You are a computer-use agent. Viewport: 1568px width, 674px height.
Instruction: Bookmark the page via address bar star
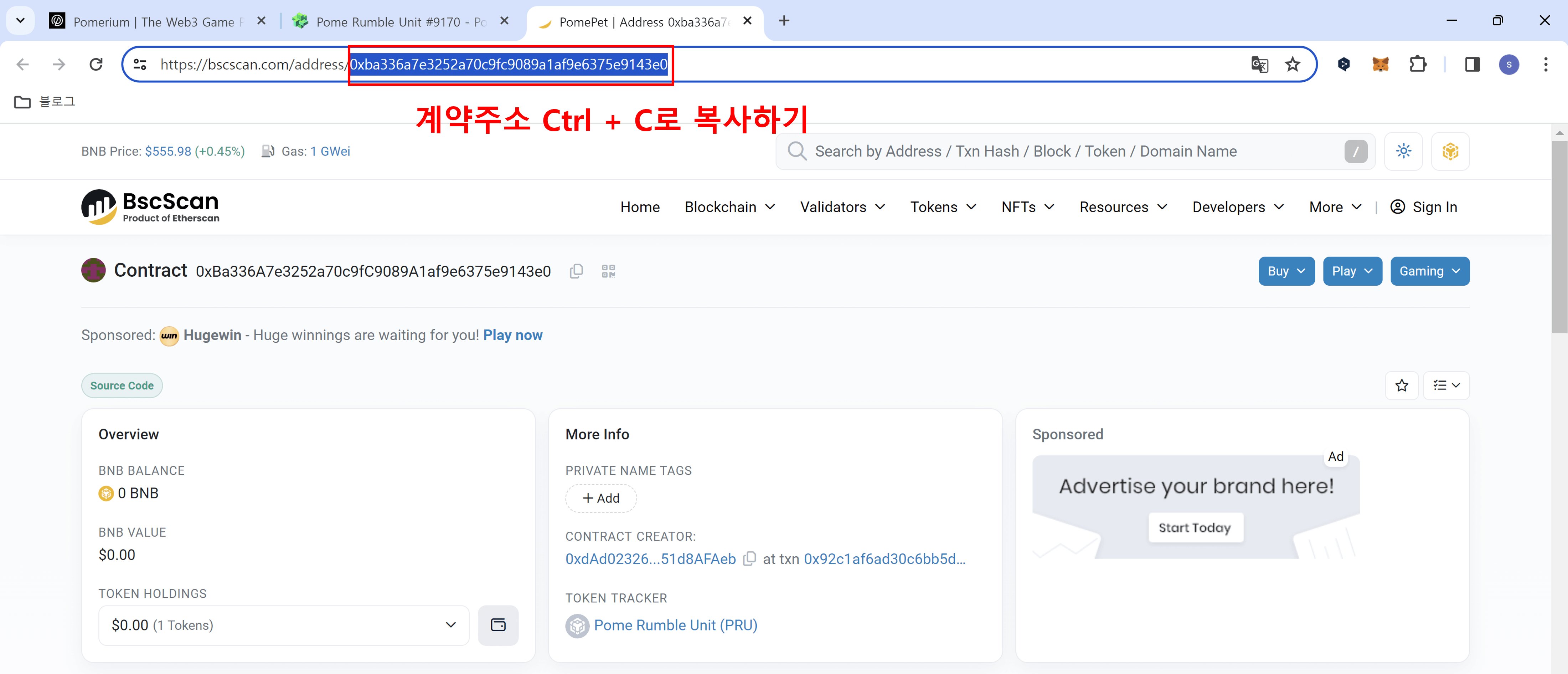(1293, 64)
